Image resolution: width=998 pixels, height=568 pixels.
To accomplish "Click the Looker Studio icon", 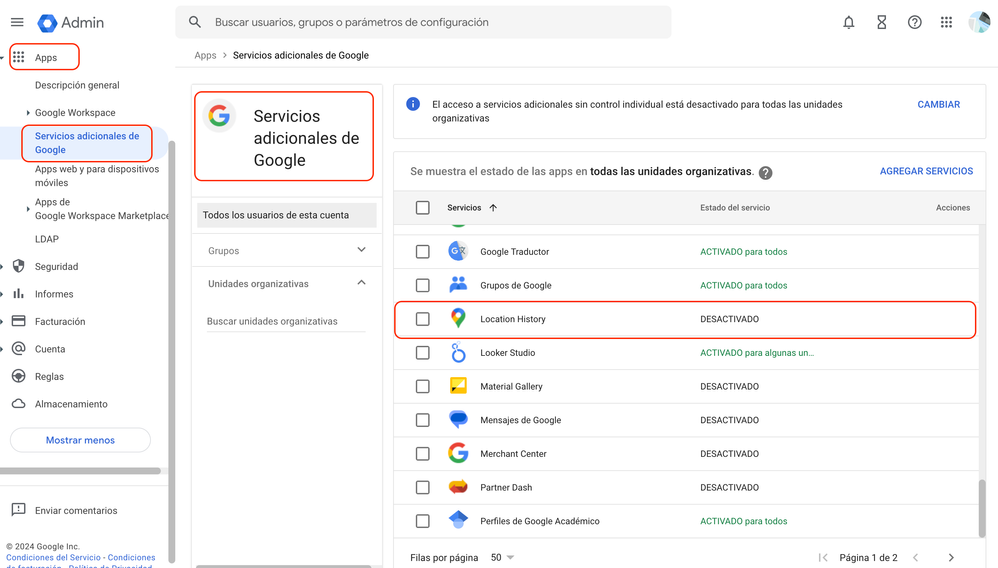I will pos(458,352).
